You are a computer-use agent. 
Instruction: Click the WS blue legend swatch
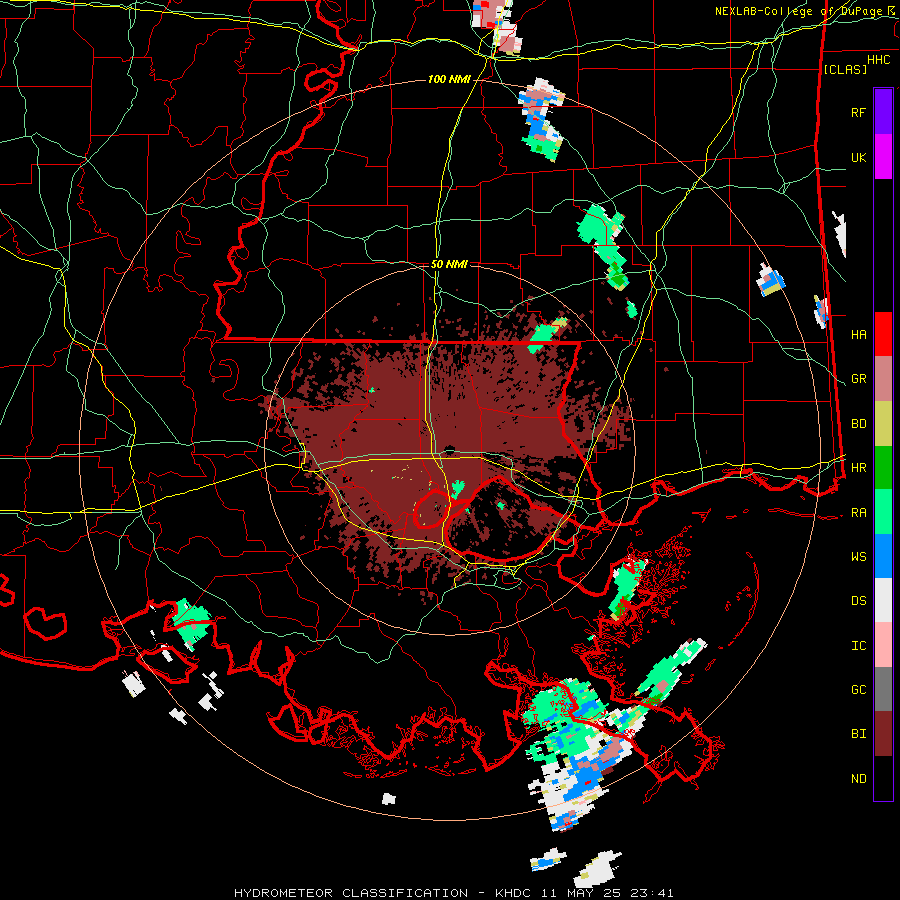click(883, 556)
